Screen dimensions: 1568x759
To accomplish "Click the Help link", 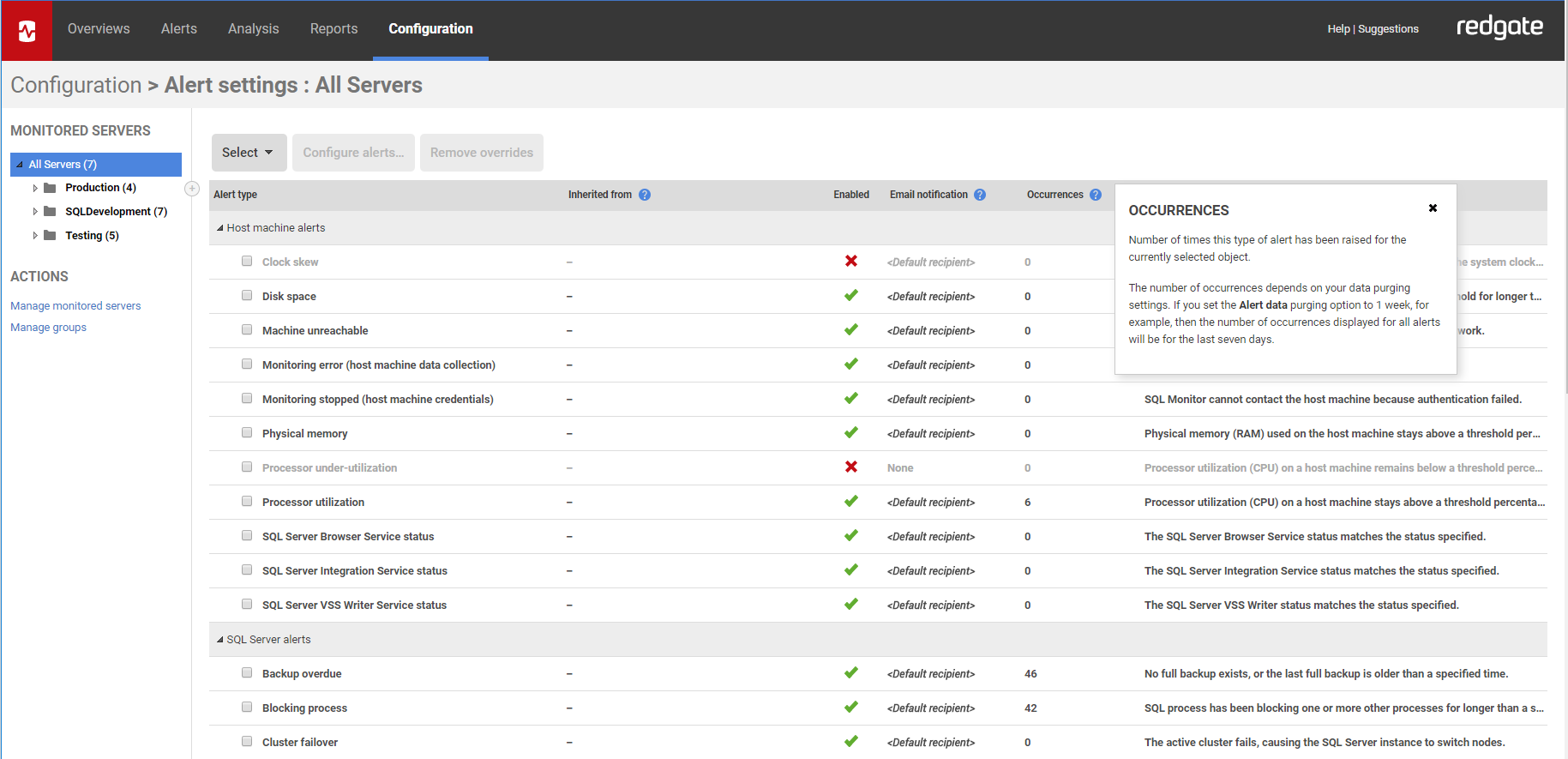I will pyautogui.click(x=1338, y=29).
